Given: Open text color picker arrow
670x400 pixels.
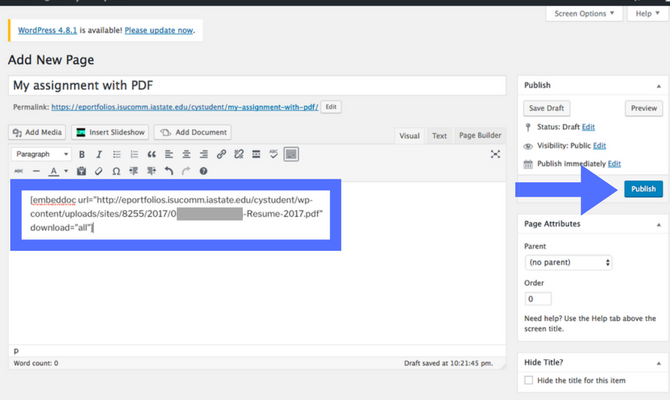Looking at the screenshot, I should [66, 171].
